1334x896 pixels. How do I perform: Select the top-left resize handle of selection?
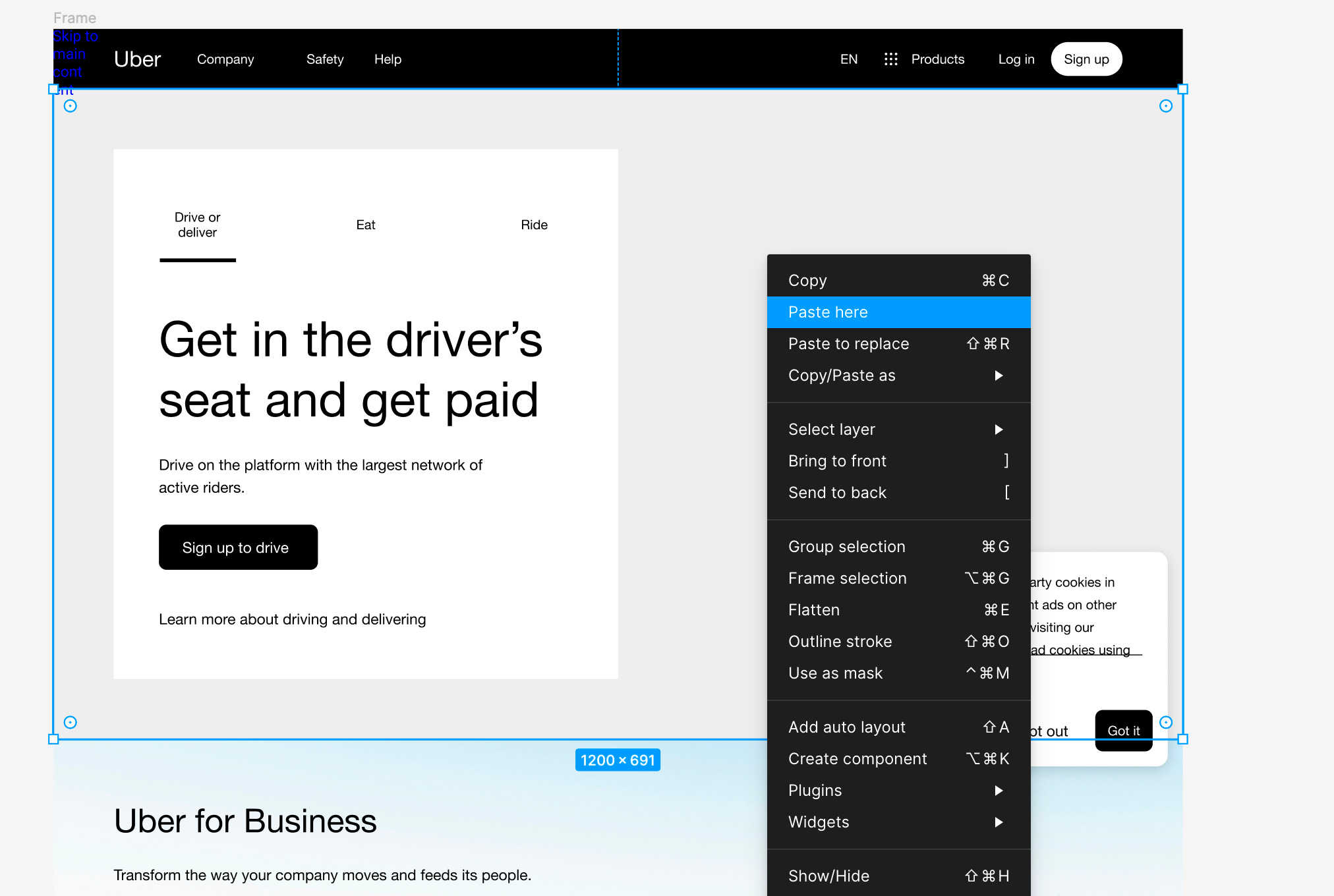coord(53,89)
